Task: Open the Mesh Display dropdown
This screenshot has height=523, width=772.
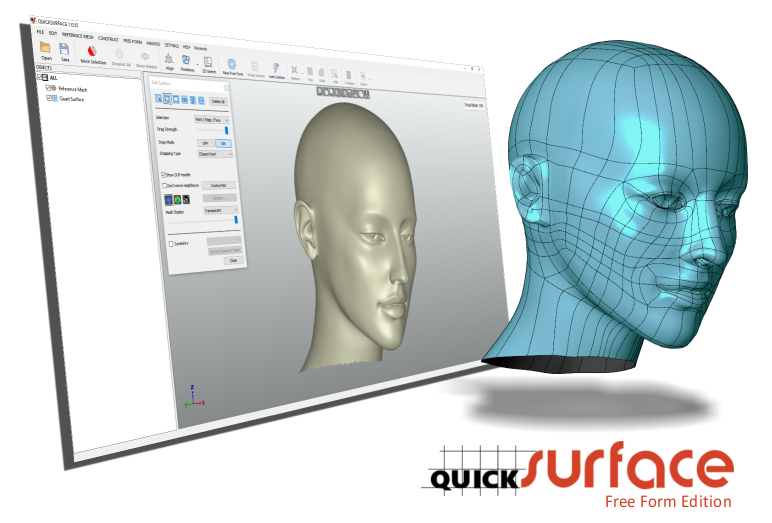Action: click(221, 210)
